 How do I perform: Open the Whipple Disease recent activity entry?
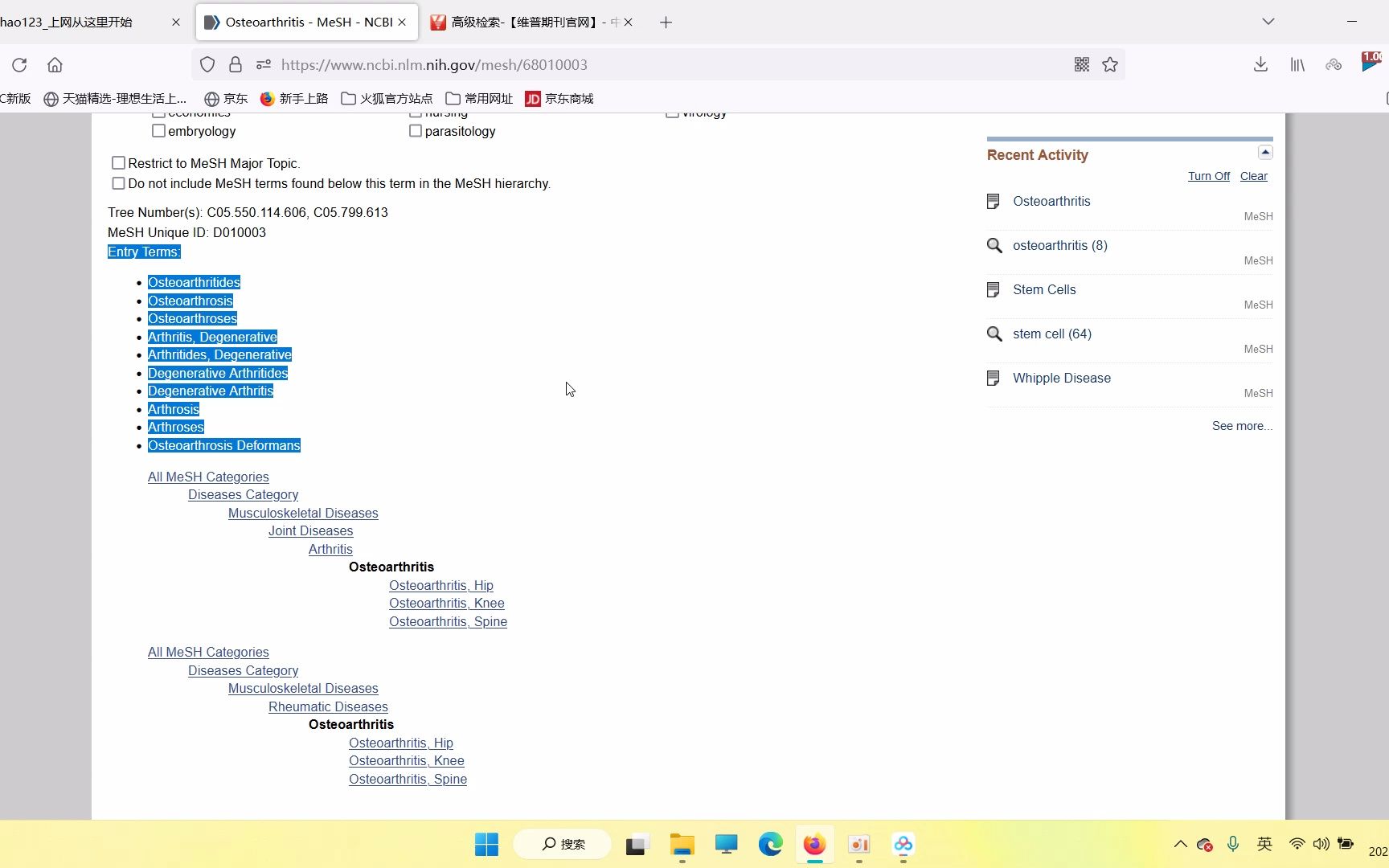pos(1062,379)
